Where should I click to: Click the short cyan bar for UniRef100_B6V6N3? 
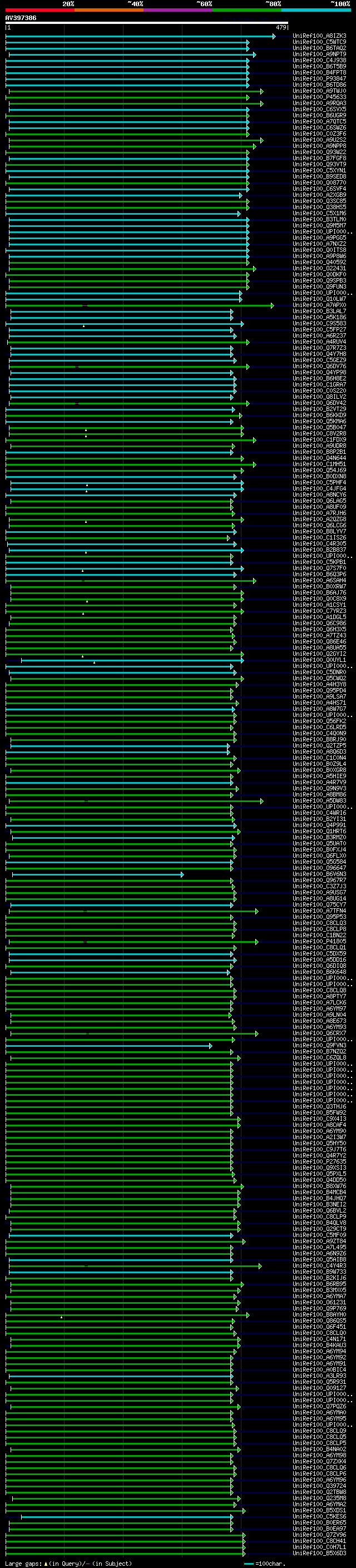tap(98, 875)
